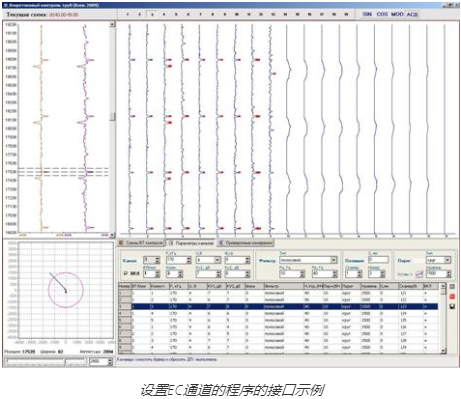Click the red delete icon beside the table
461x399 pixels.
[452, 296]
